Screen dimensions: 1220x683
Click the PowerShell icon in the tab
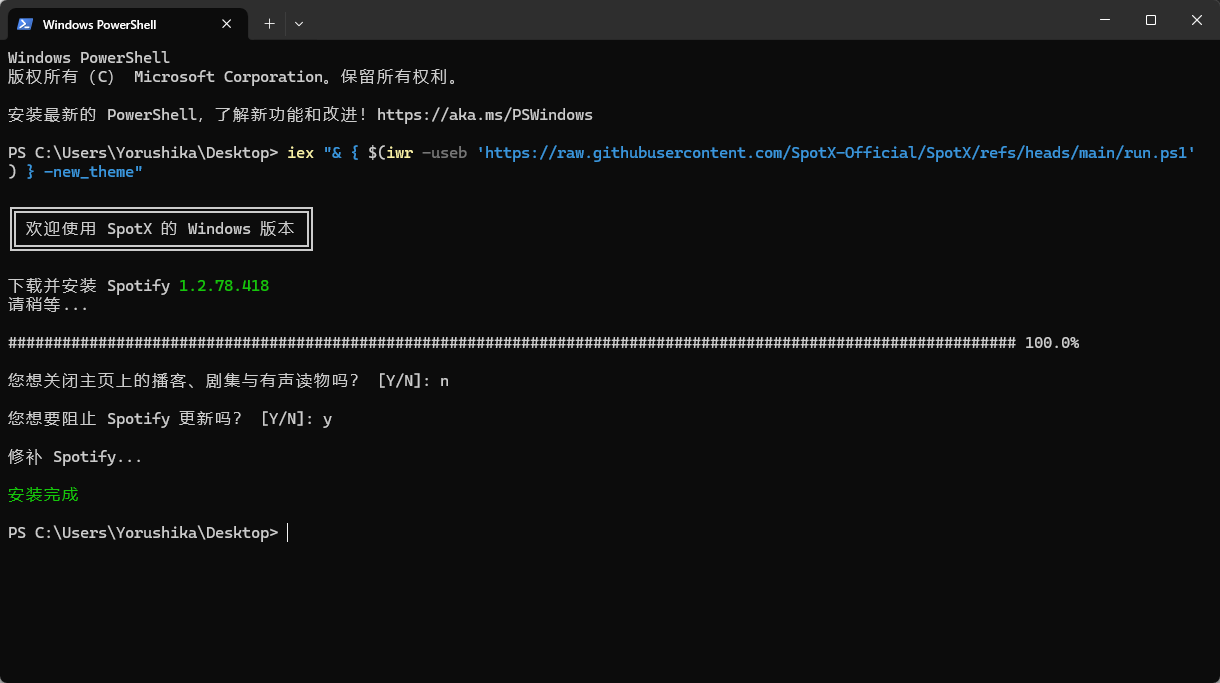point(25,24)
